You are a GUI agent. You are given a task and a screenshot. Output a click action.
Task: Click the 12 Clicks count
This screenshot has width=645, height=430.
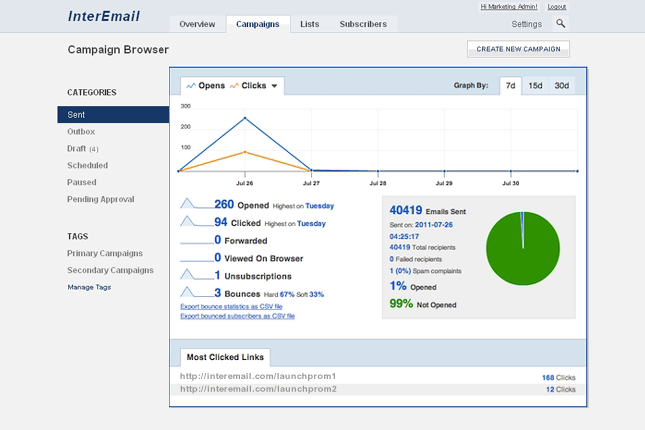561,389
